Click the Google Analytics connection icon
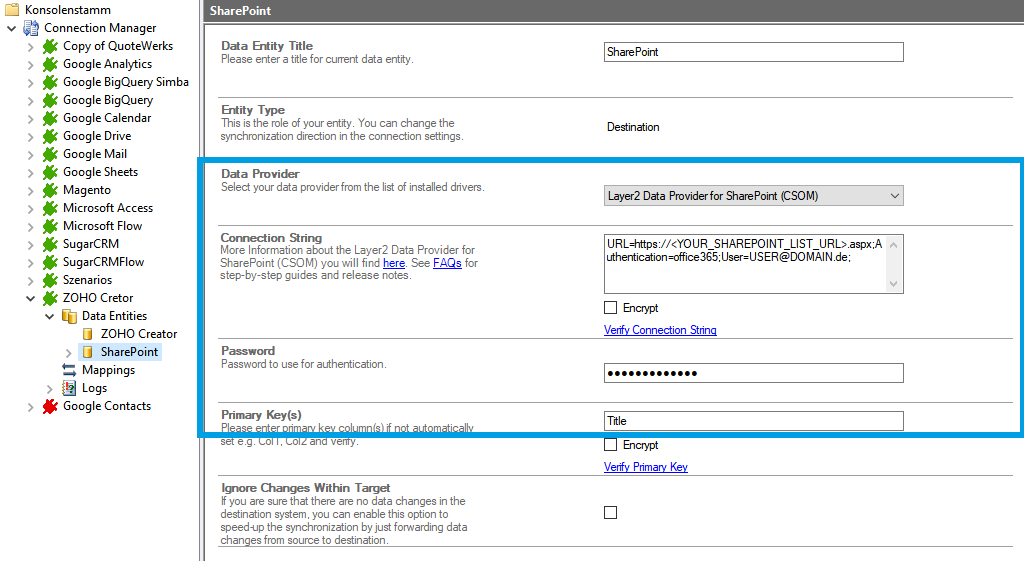This screenshot has width=1024, height=561. coord(50,64)
